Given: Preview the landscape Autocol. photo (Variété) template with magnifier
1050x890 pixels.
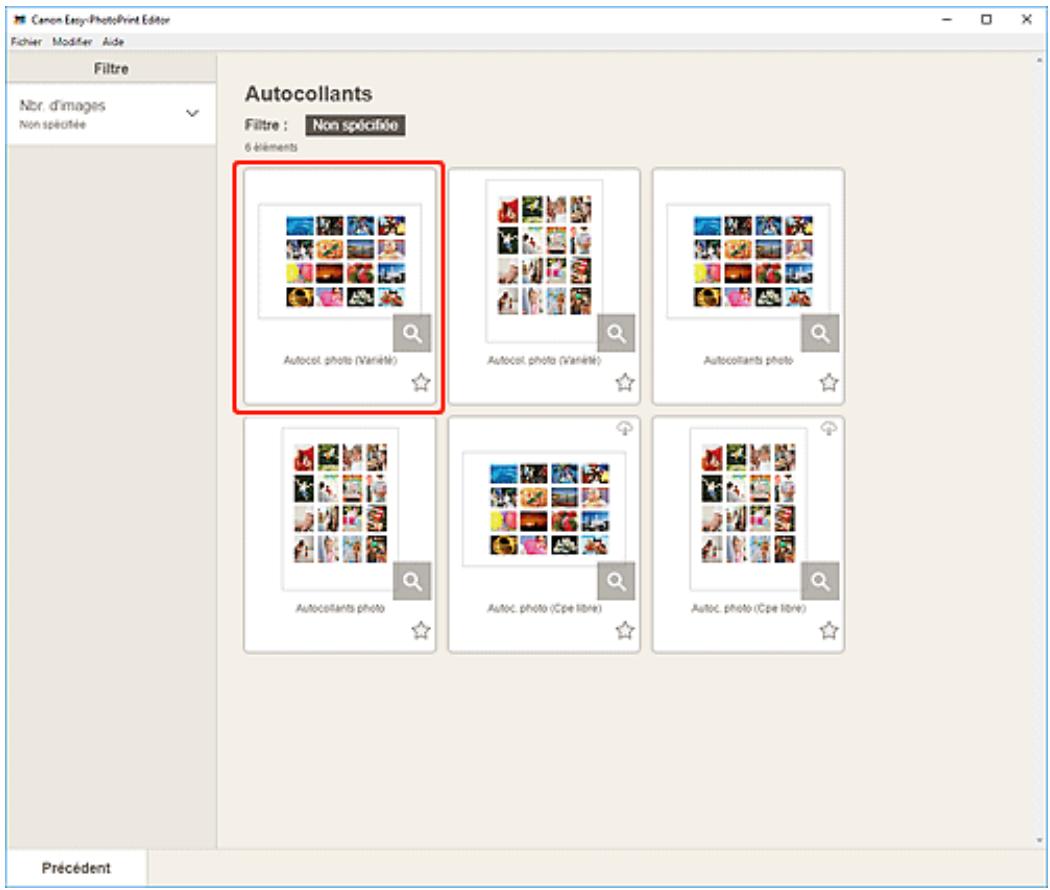Looking at the screenshot, I should tap(412, 333).
